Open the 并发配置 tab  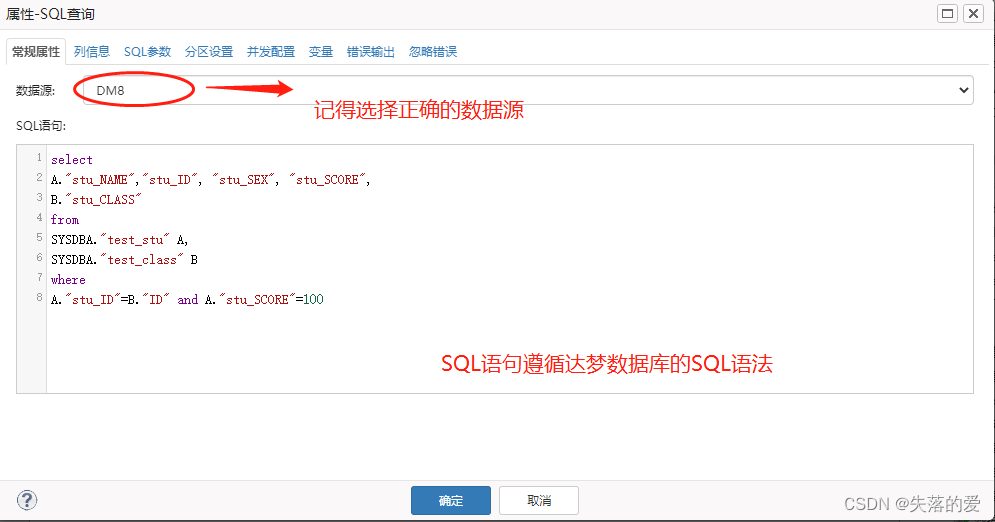tap(271, 51)
